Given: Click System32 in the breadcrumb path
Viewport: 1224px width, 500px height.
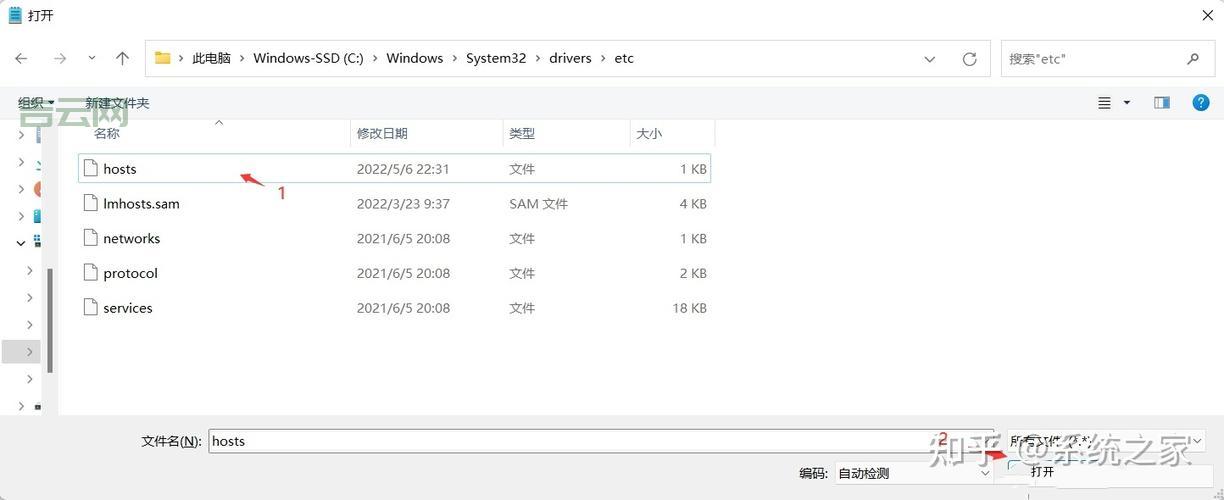Looking at the screenshot, I should [x=496, y=59].
